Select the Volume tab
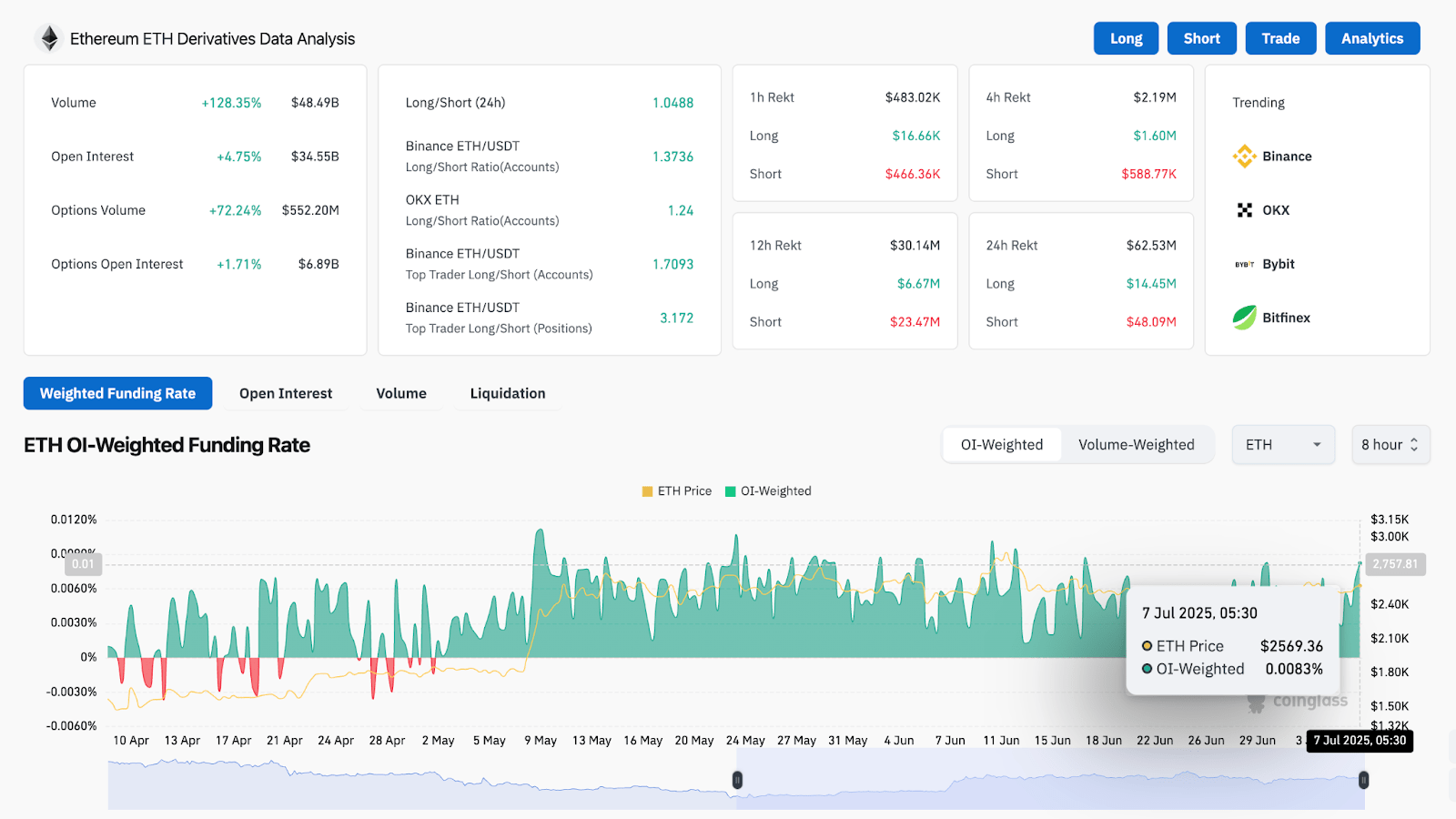 [x=401, y=393]
